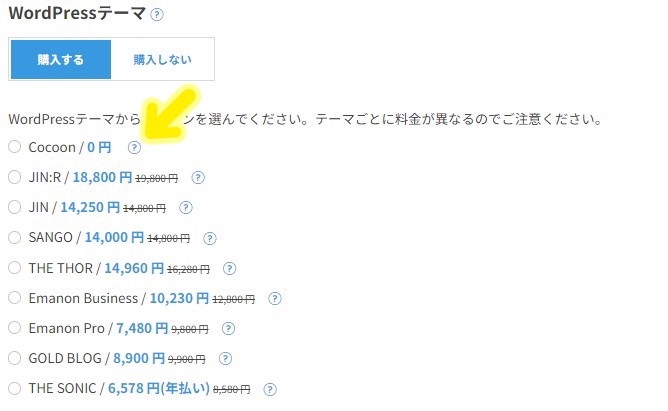
Task: Show help for JIN theme
Action: point(185,208)
